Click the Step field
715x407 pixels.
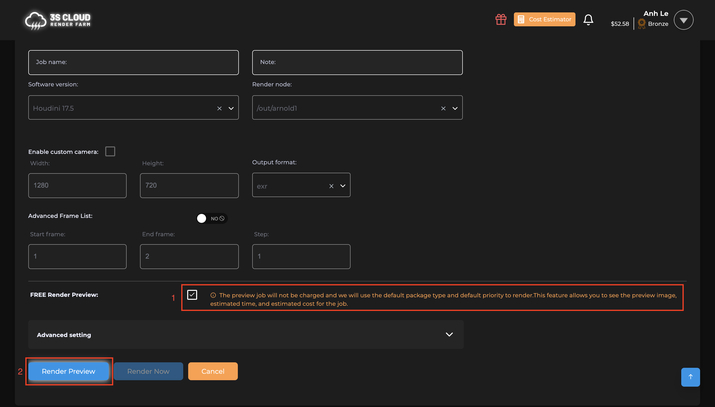tap(301, 257)
